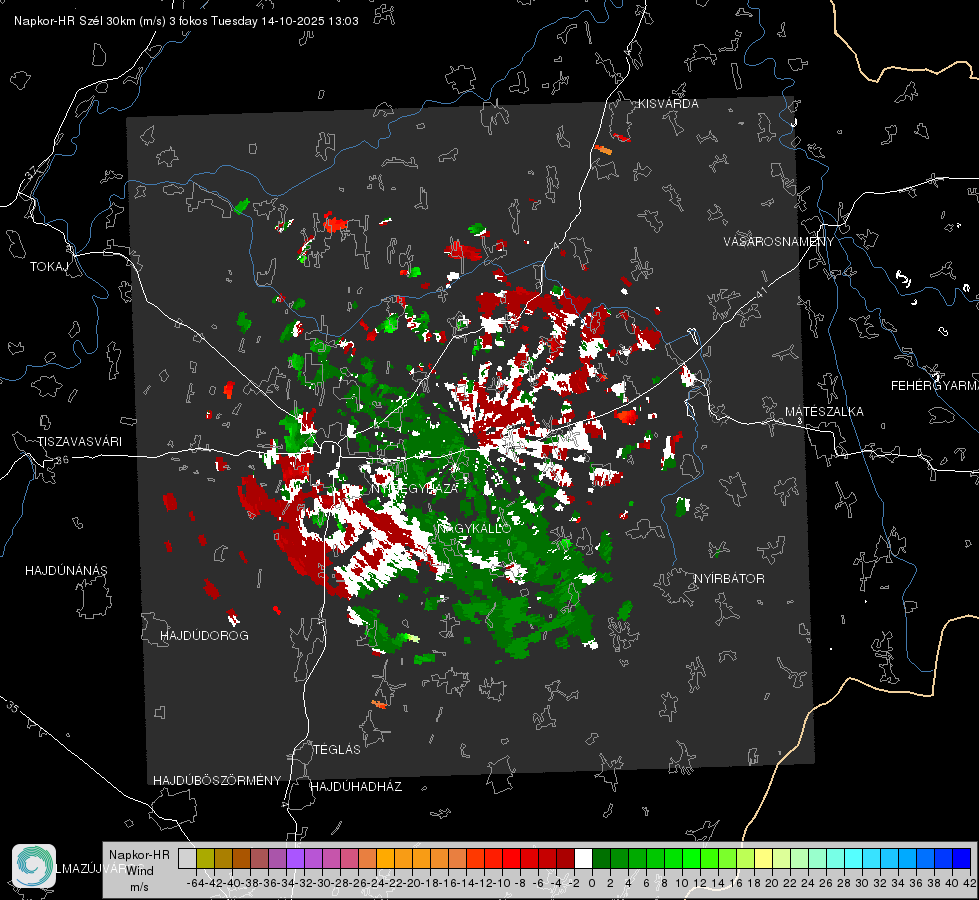Click the VÁSÁROSNAMÉNY town label

[x=779, y=242]
